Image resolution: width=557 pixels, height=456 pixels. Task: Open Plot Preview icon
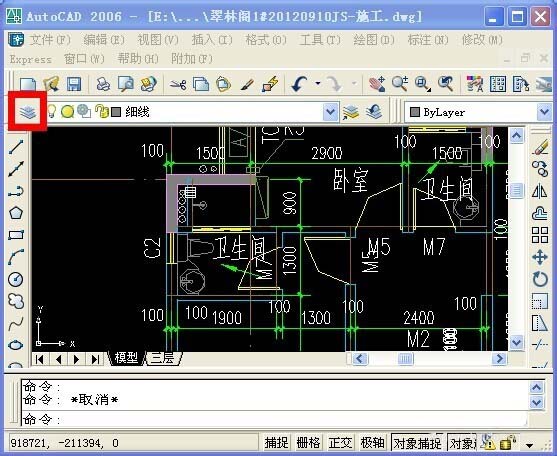[126, 84]
